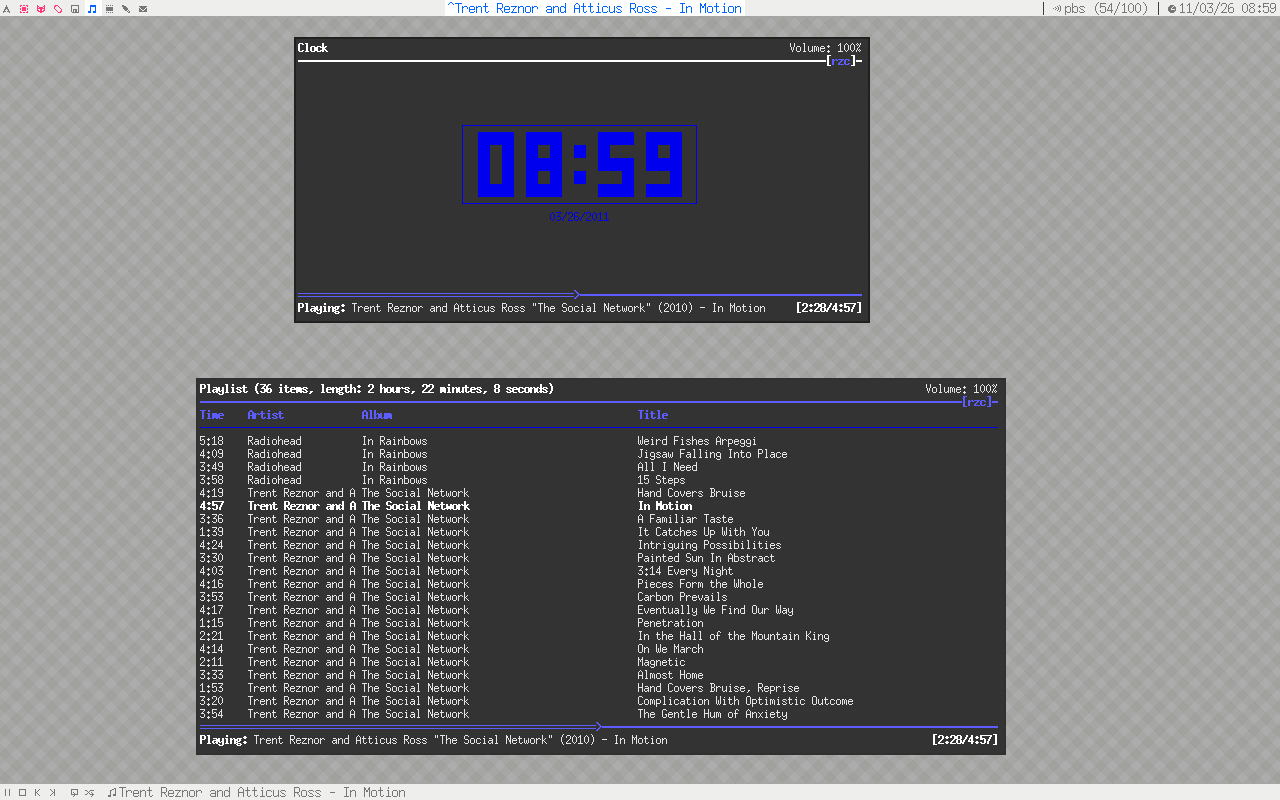Skip to next track in bottom bar

(x=53, y=792)
